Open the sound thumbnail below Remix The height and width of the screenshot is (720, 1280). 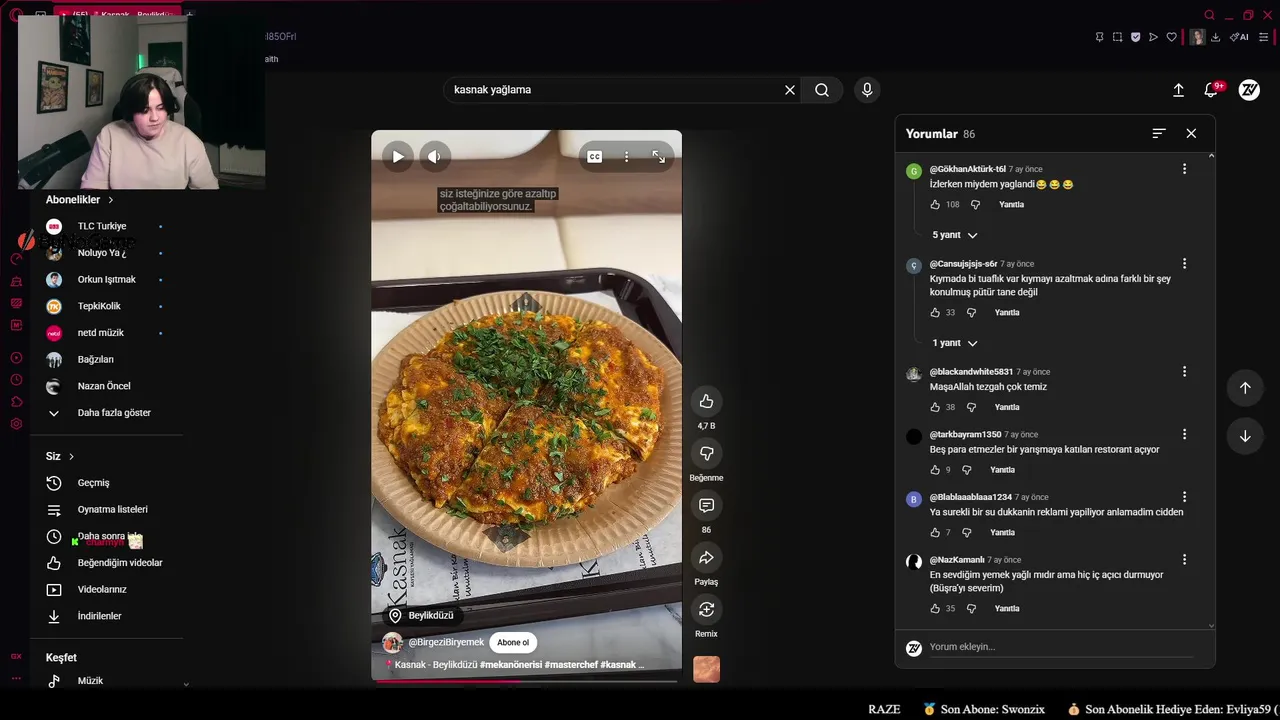pyautogui.click(x=706, y=669)
